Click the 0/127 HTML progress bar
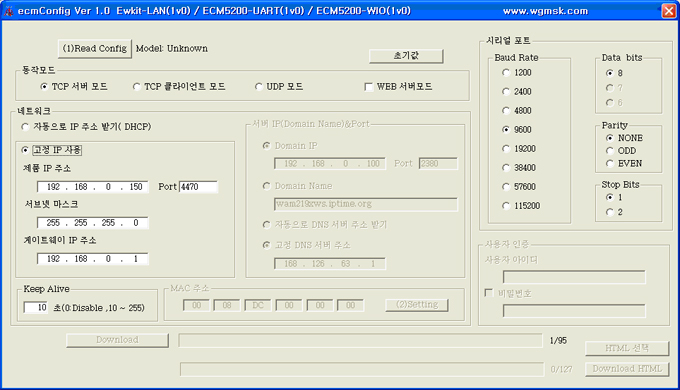 pos(362,370)
